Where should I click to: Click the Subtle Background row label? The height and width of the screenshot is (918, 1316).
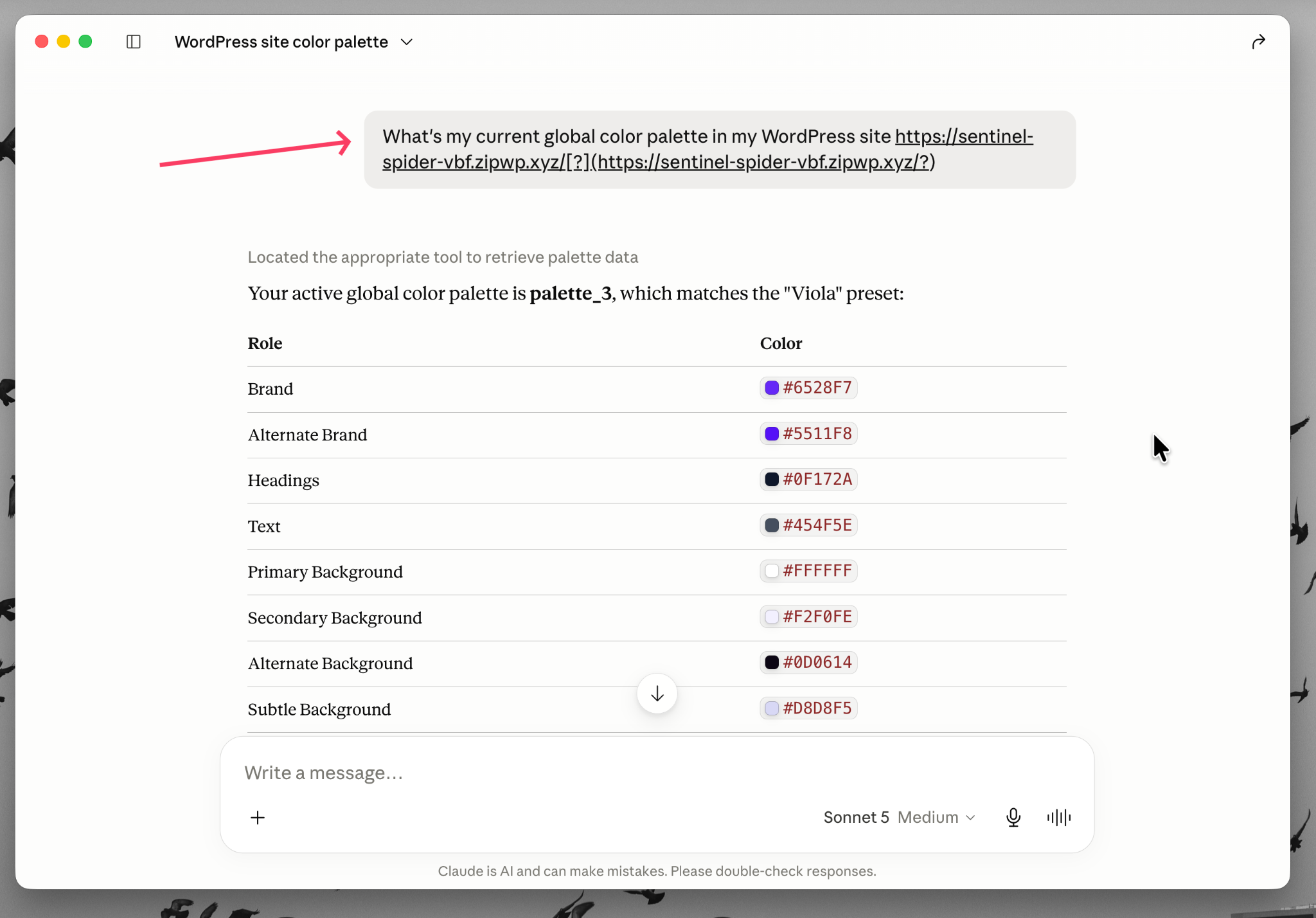(319, 709)
